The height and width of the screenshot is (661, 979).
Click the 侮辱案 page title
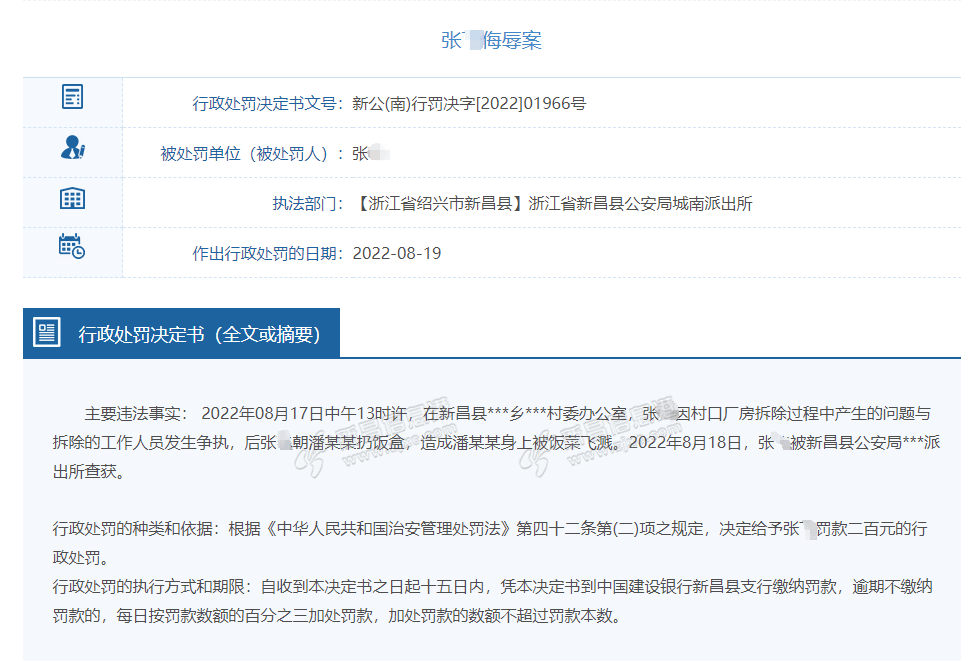point(512,41)
